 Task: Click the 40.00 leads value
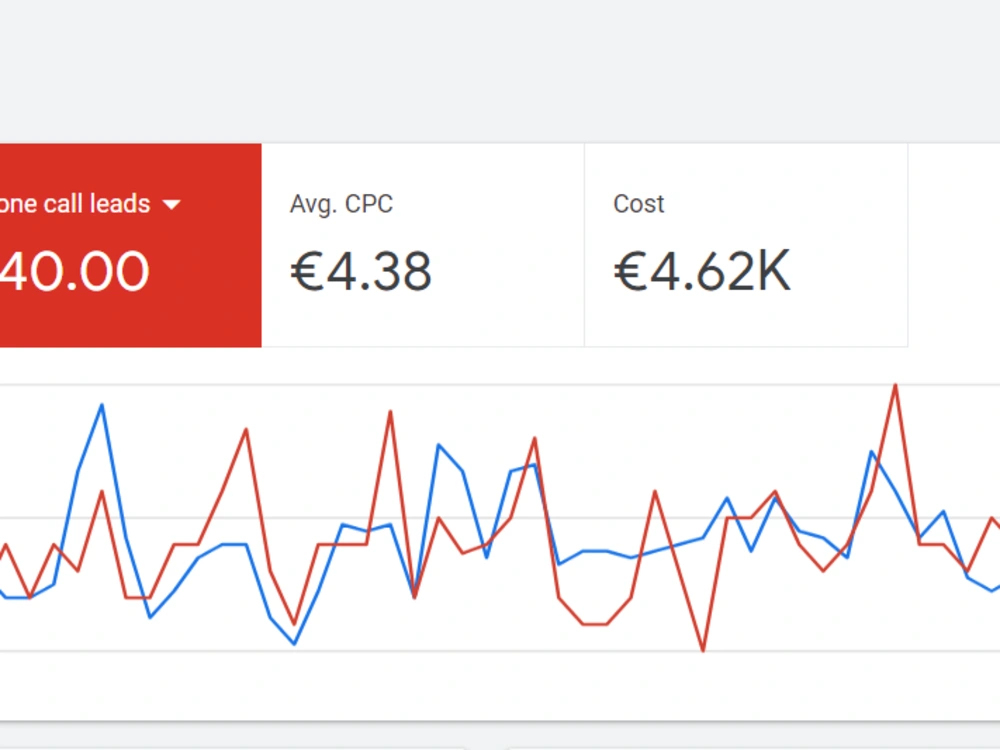click(75, 272)
